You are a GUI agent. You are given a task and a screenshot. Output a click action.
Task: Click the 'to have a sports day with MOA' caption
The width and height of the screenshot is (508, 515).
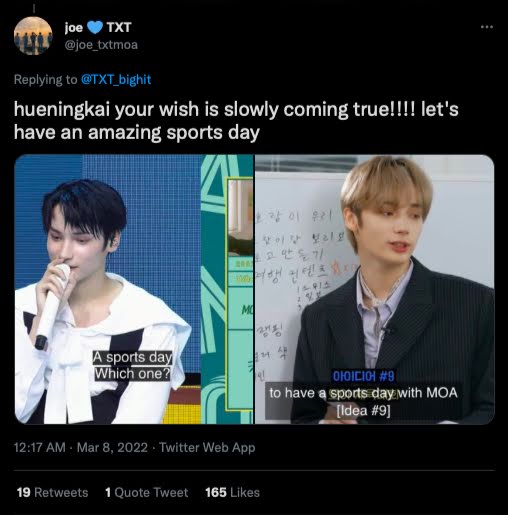tap(363, 393)
